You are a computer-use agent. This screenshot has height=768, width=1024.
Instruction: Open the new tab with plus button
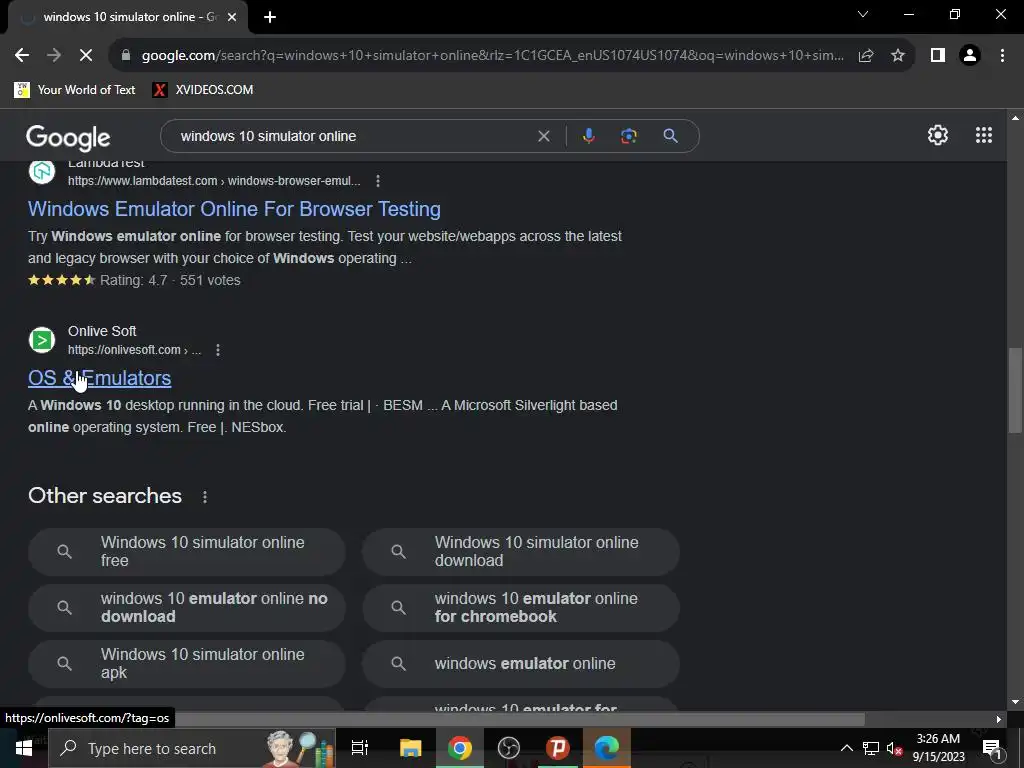pyautogui.click(x=270, y=18)
